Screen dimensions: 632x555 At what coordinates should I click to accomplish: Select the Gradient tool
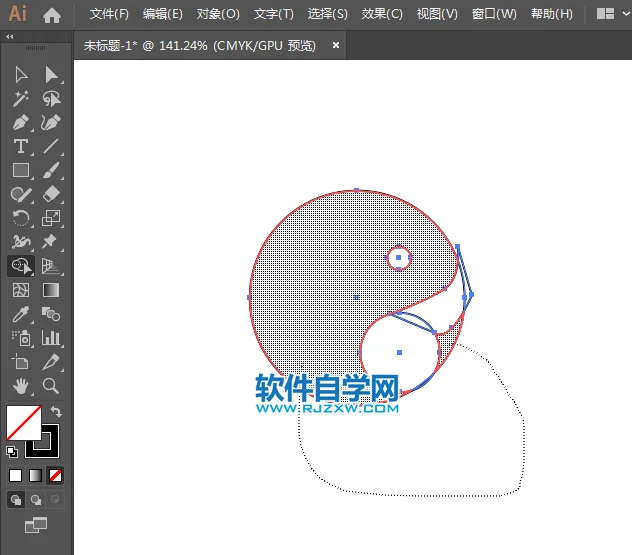(51, 290)
